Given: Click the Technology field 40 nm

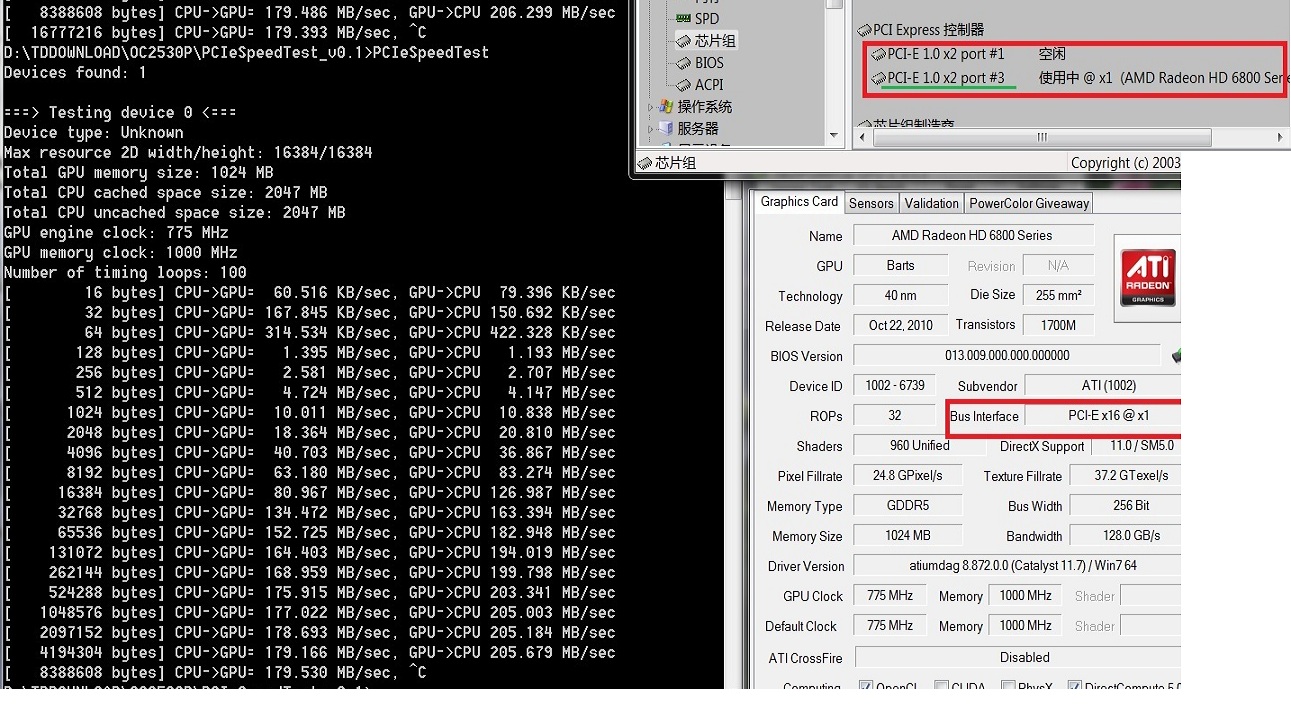Looking at the screenshot, I should click(x=900, y=295).
